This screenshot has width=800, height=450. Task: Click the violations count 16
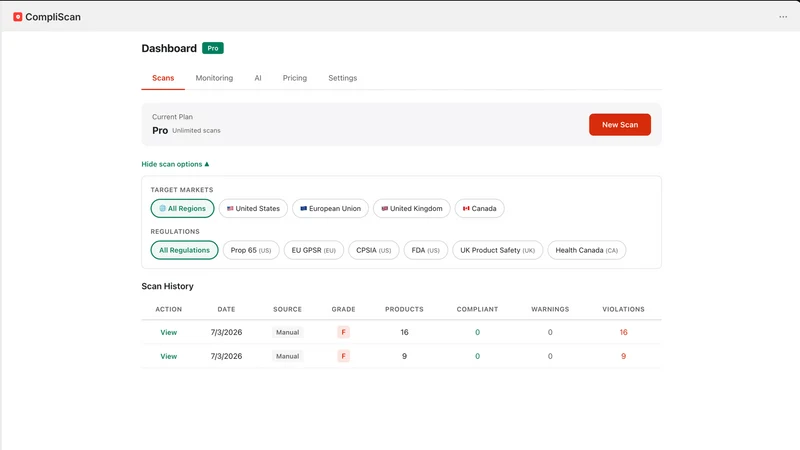coord(623,332)
